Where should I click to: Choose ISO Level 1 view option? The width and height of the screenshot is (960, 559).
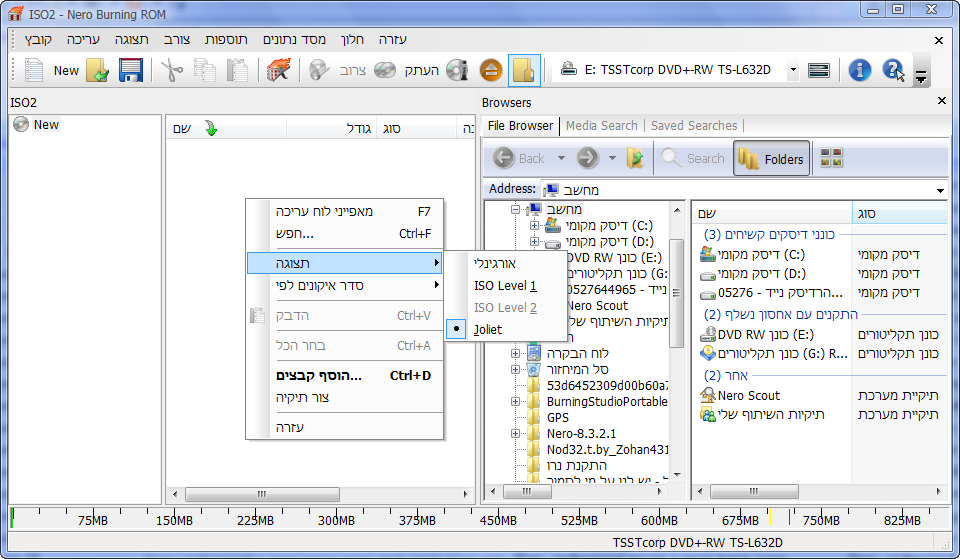click(x=504, y=285)
